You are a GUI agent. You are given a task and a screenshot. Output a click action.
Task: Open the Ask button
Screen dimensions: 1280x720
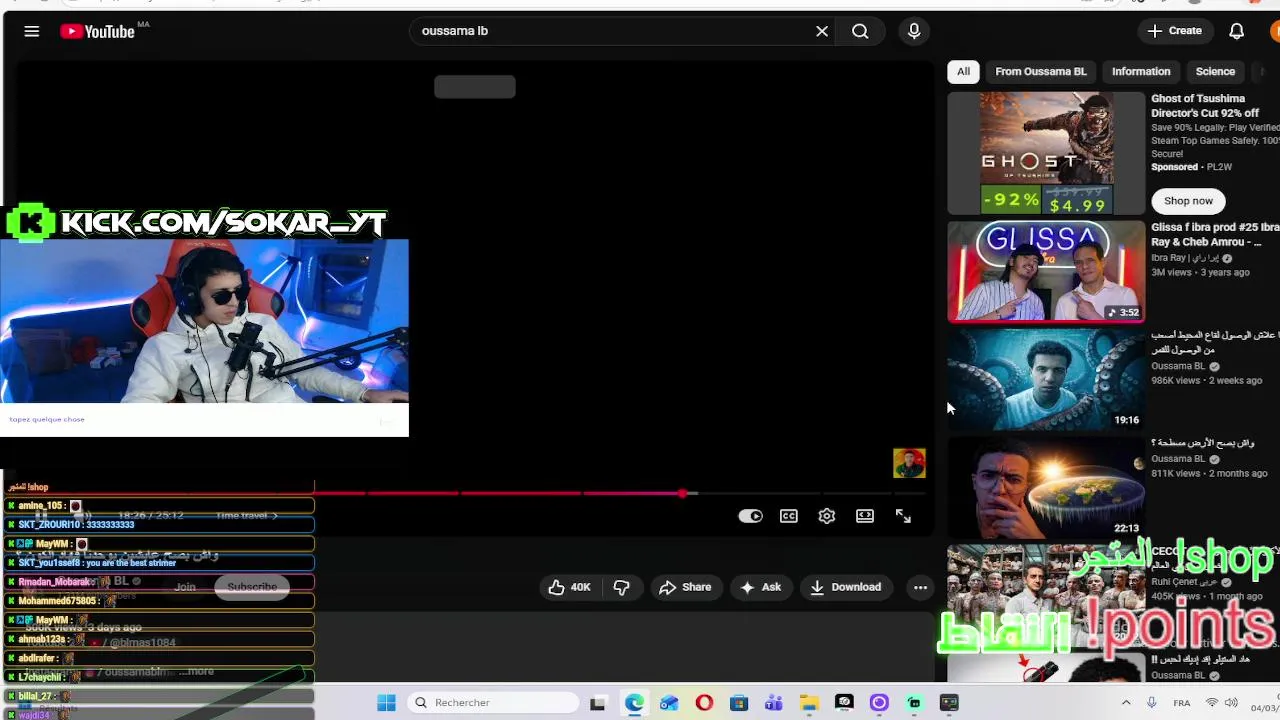(x=760, y=587)
